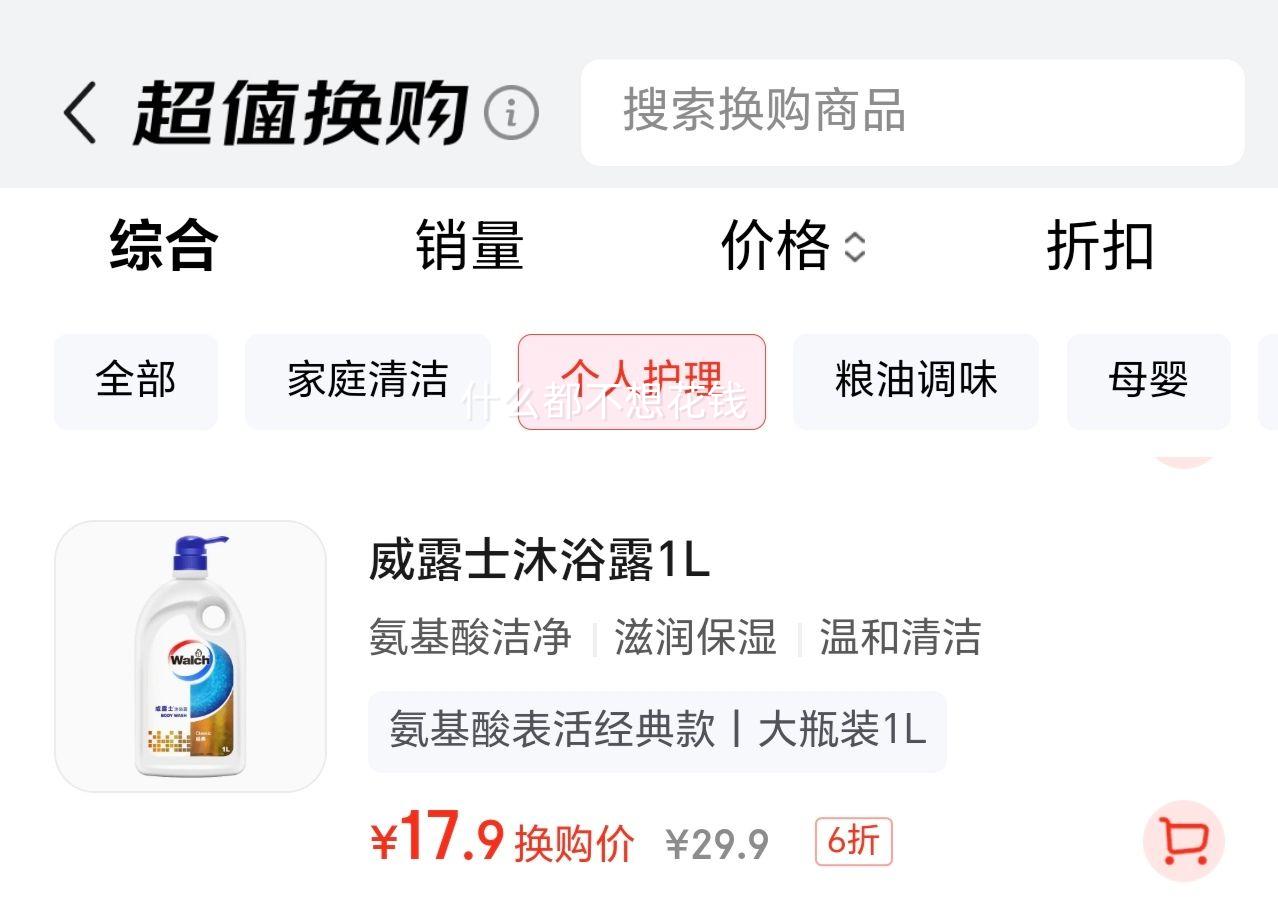Tap the ¥17.9 换购价 price
Screen dimensions: 1278x902
click(x=502, y=841)
